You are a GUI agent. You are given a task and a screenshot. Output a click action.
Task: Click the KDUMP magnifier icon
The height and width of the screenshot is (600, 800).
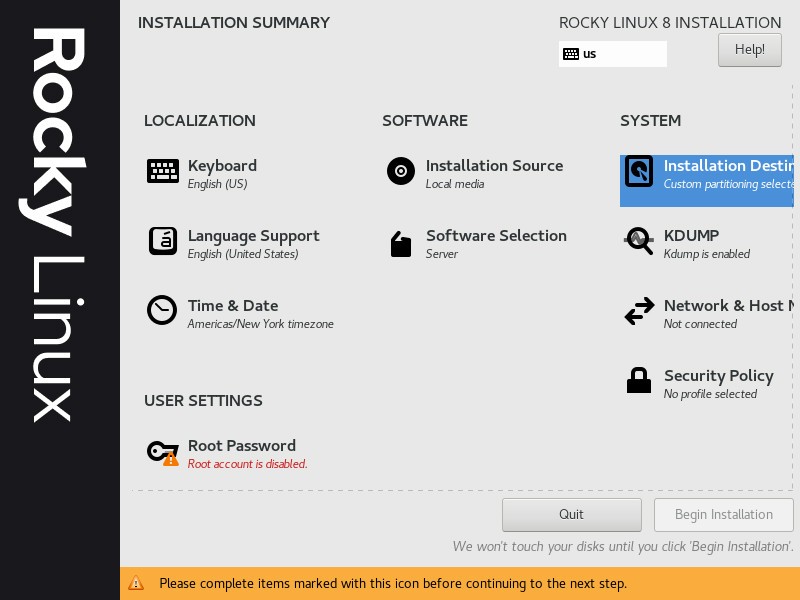click(639, 241)
